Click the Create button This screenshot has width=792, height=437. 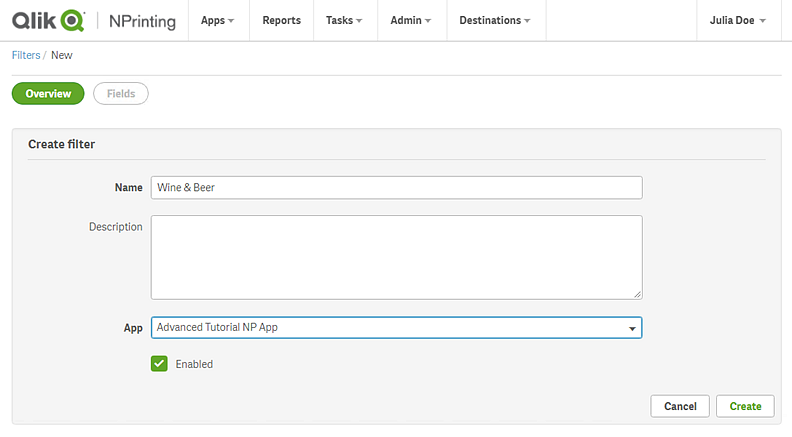745,406
